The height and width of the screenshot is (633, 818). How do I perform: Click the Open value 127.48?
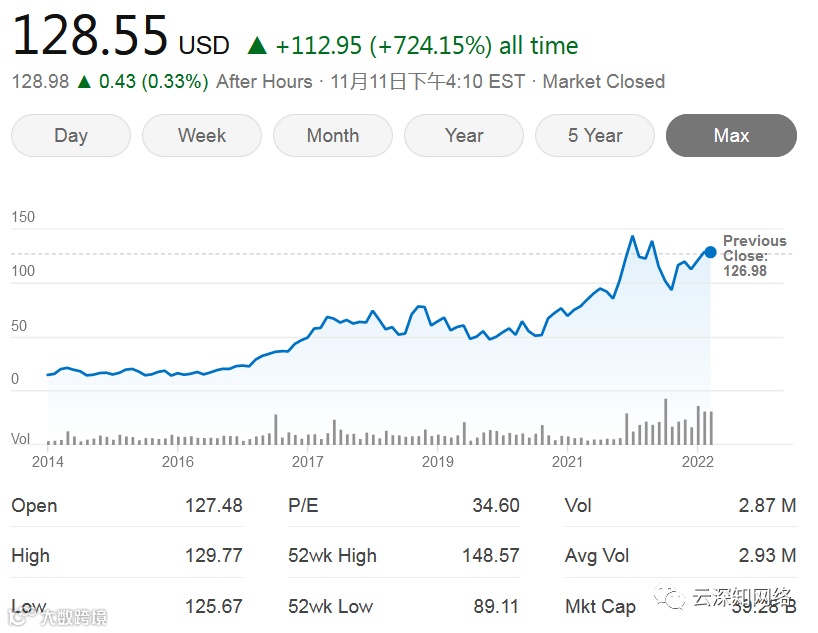(x=213, y=506)
